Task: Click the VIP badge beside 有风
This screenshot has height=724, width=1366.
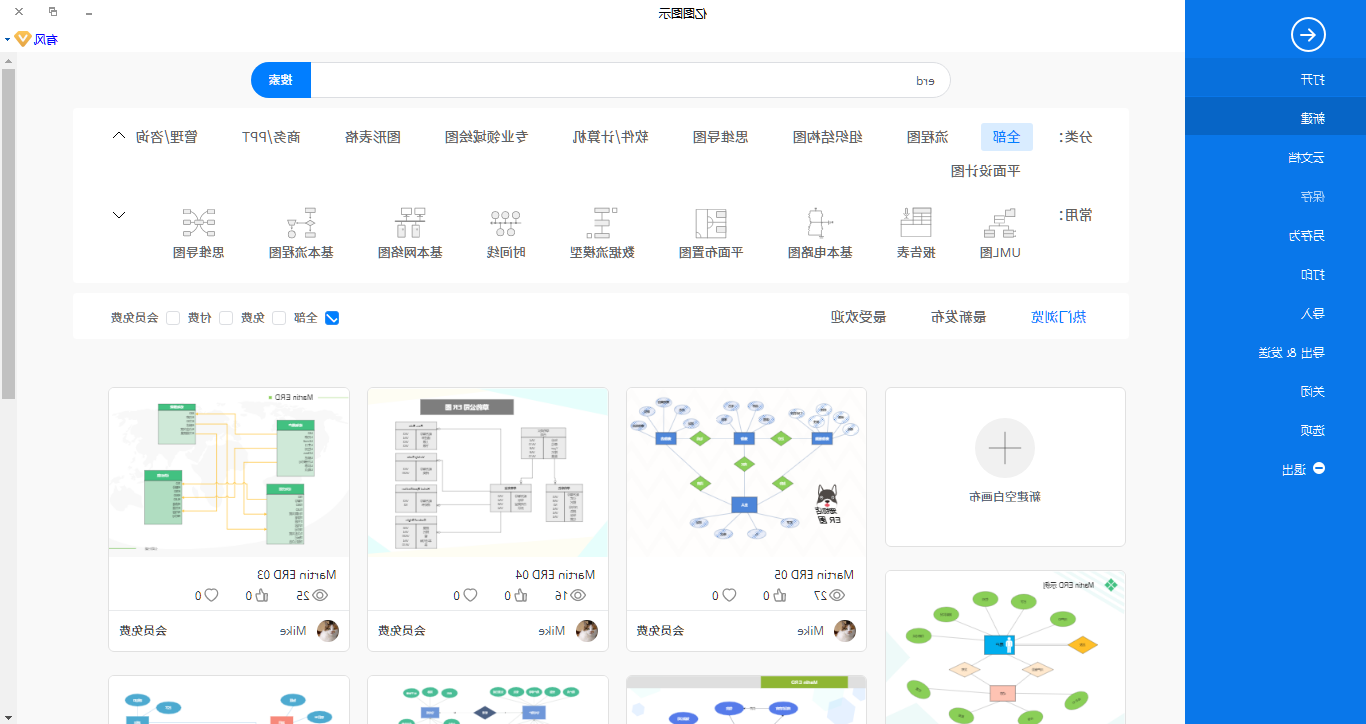Action: coord(23,40)
